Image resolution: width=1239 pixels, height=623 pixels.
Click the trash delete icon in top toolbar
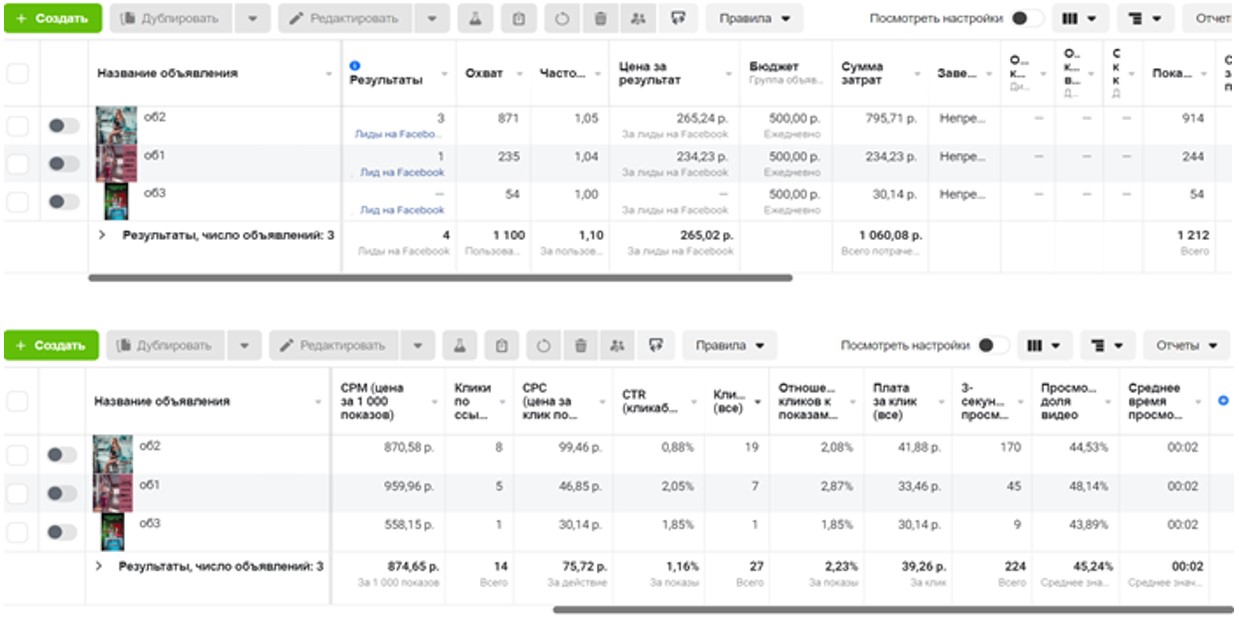coord(600,18)
